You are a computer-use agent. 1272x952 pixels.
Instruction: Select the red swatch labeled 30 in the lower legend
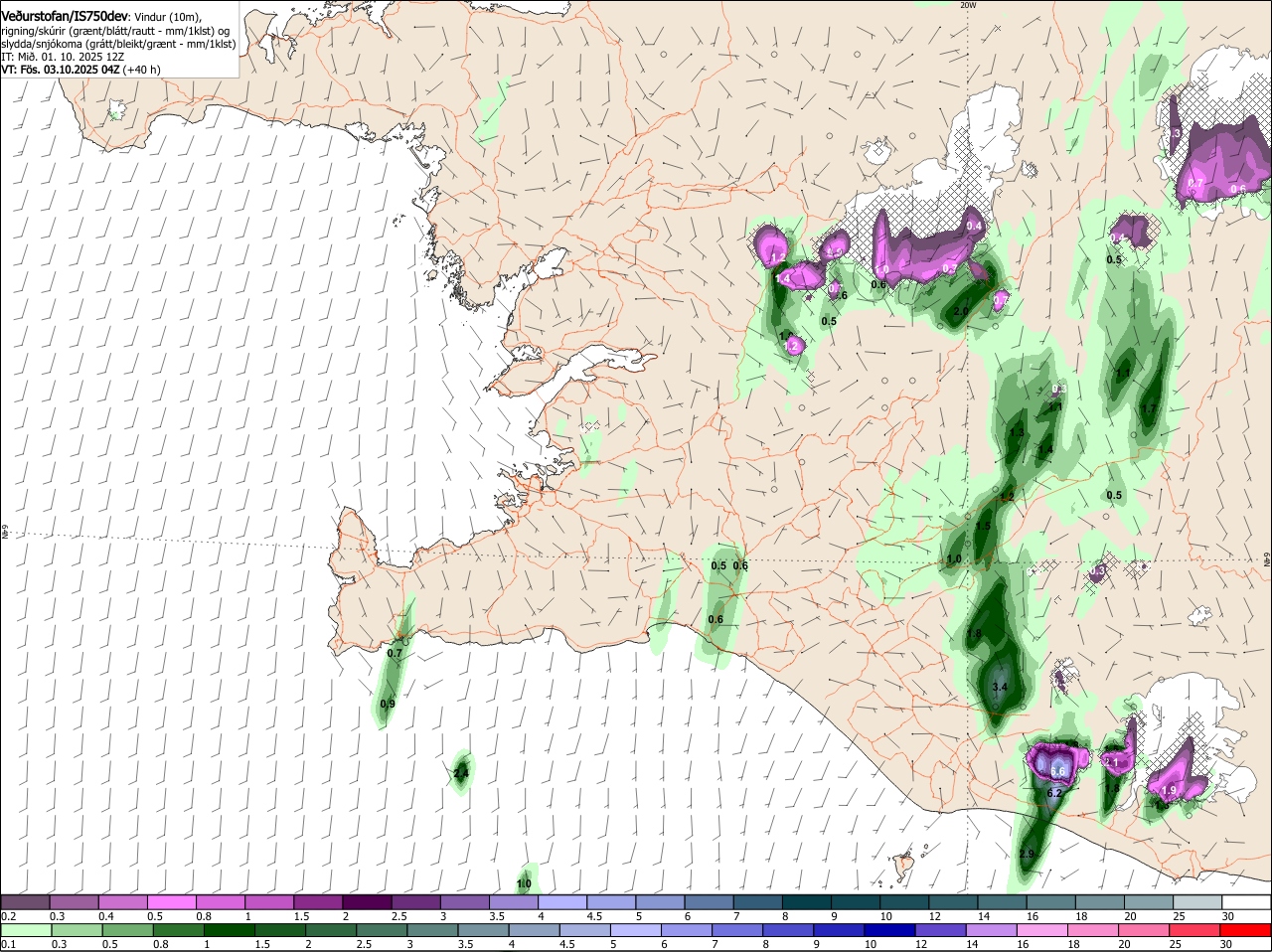[x=1247, y=930]
